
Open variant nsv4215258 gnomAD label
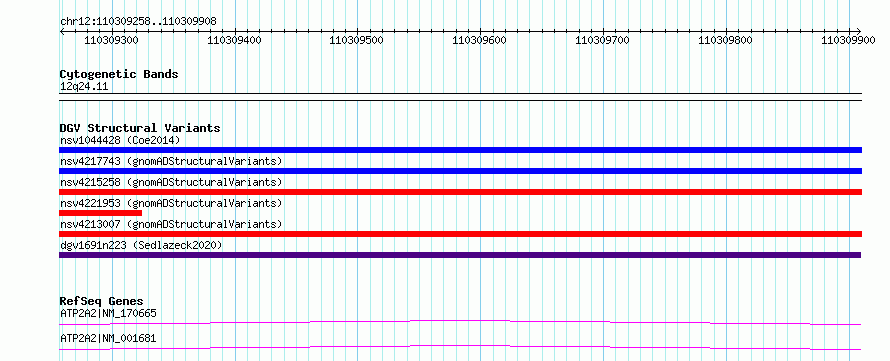click(x=171, y=182)
